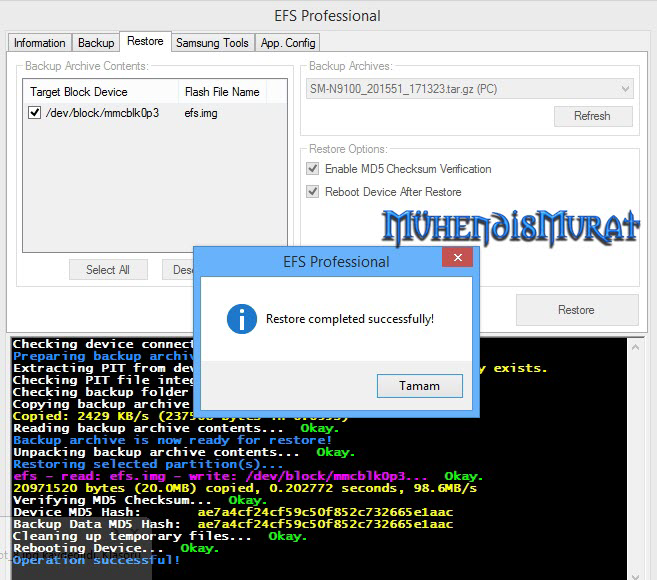
Task: Toggle Enable MD5 Checksum Verification checkbox
Action: click(314, 169)
